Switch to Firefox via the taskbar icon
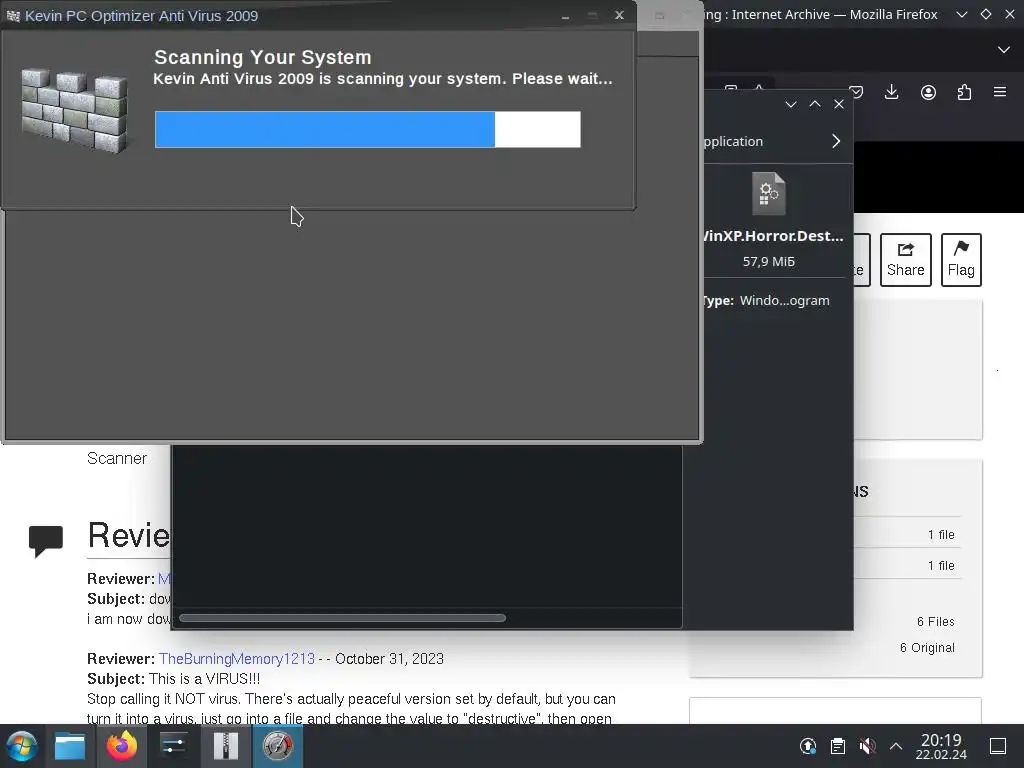 122,746
